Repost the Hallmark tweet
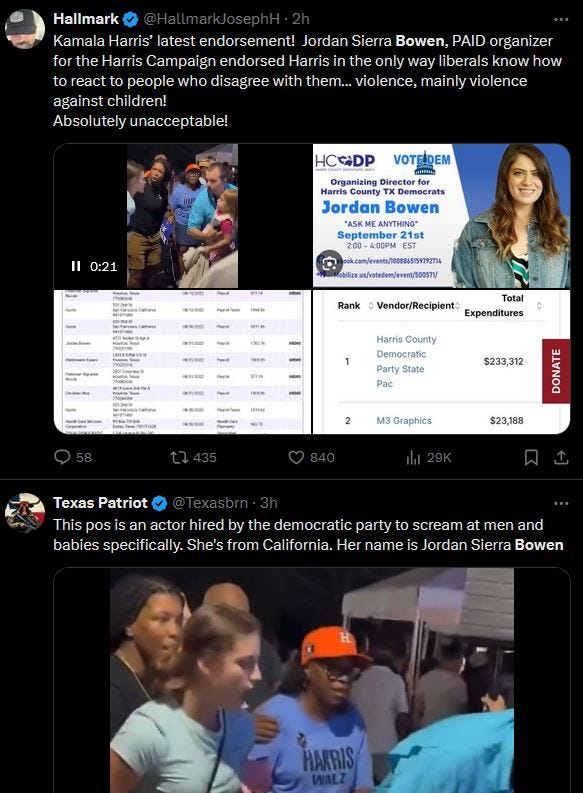This screenshot has width=583, height=793. click(x=193, y=457)
